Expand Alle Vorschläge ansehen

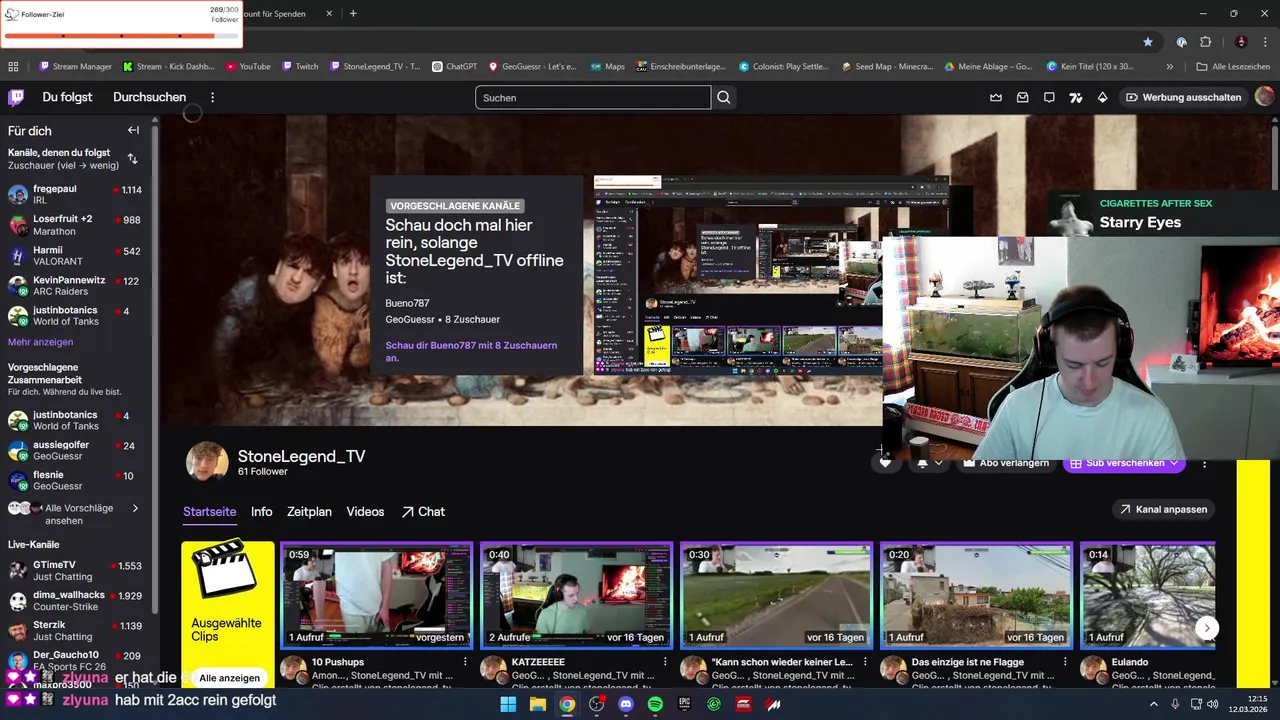75,514
